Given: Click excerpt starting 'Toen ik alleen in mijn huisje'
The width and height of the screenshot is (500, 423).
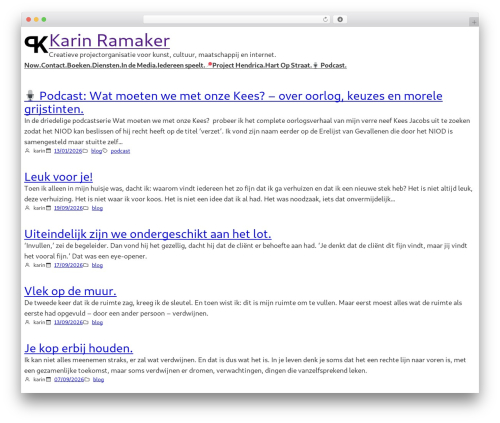Looking at the screenshot, I should pos(248,194).
